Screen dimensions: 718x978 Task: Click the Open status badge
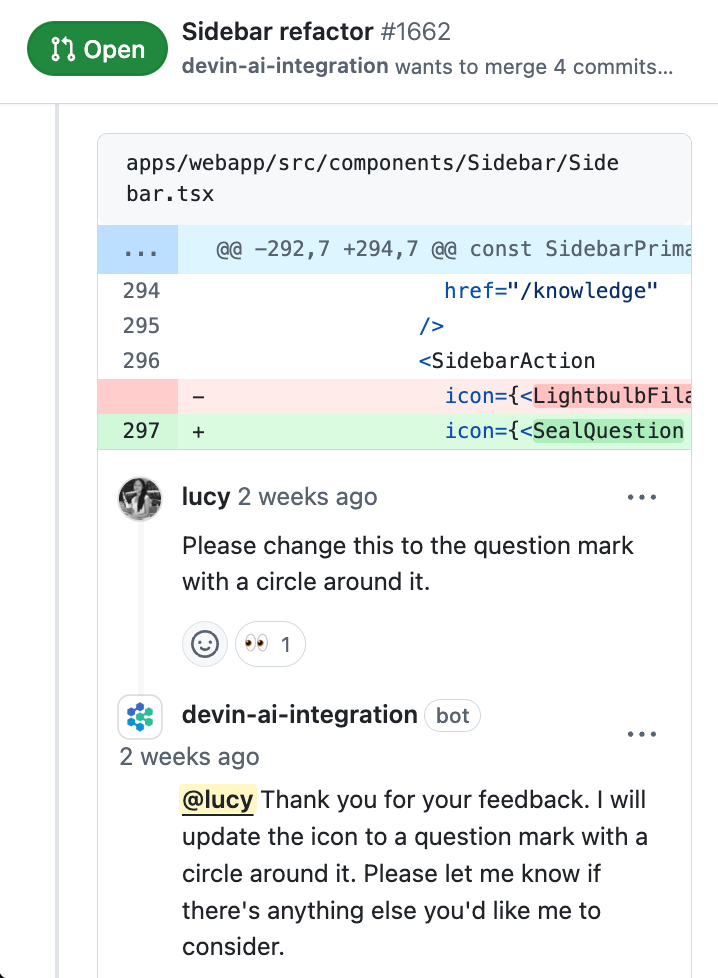[97, 48]
